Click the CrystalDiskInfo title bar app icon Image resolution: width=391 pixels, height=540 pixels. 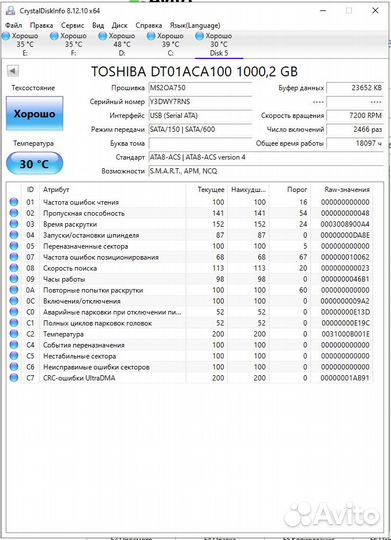(x=11, y=11)
